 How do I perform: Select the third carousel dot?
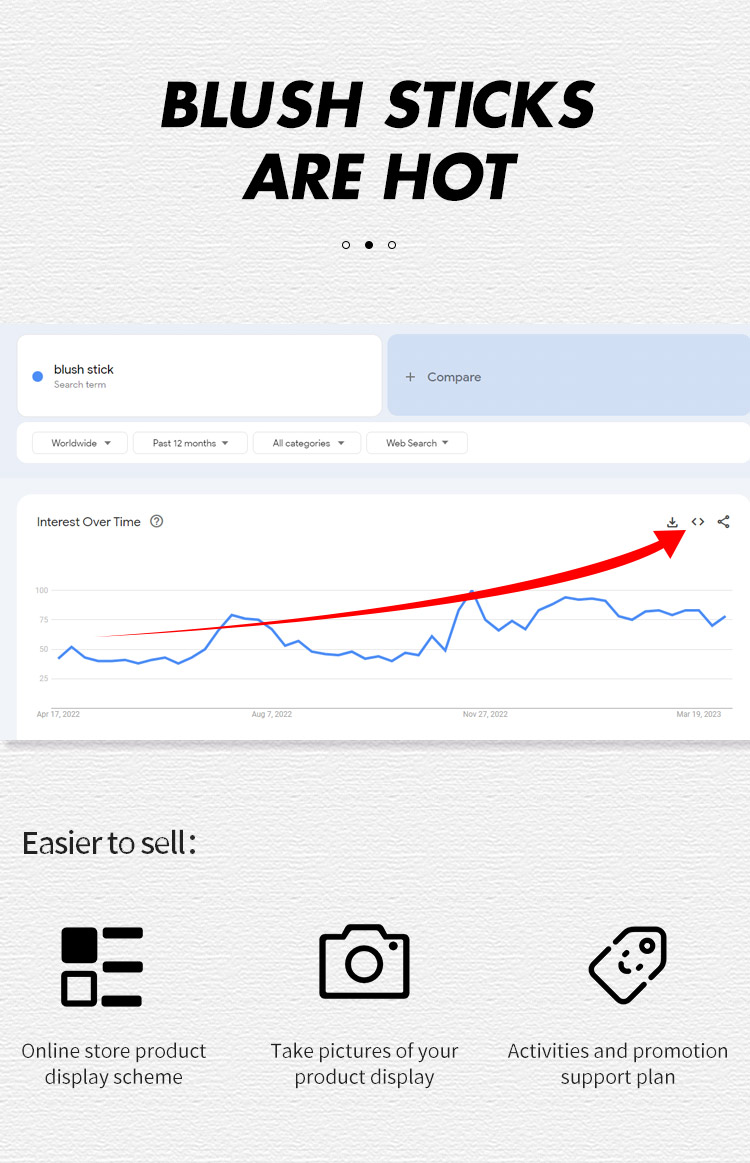[392, 245]
